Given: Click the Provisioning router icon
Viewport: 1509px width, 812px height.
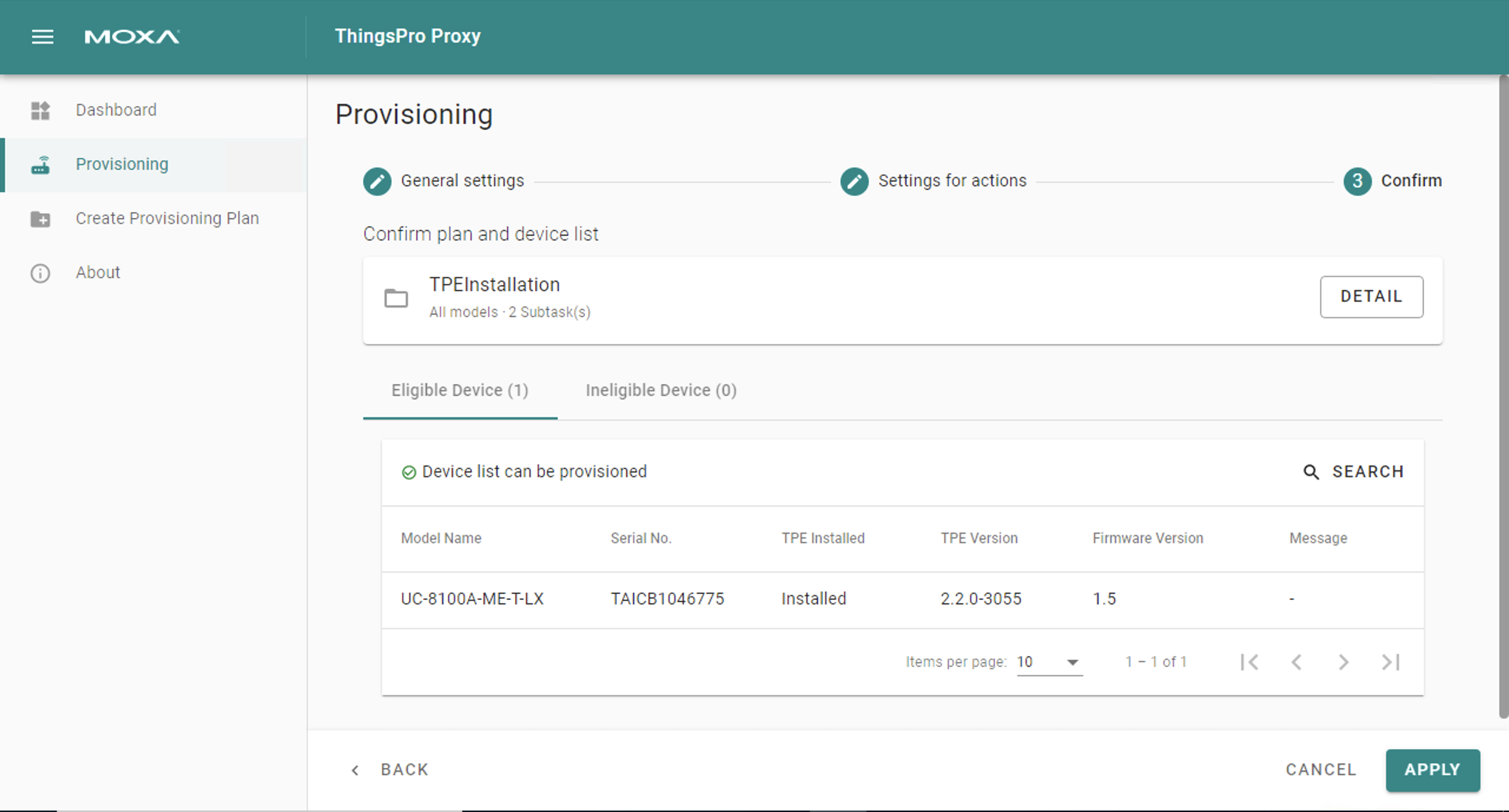Looking at the screenshot, I should click(x=40, y=164).
